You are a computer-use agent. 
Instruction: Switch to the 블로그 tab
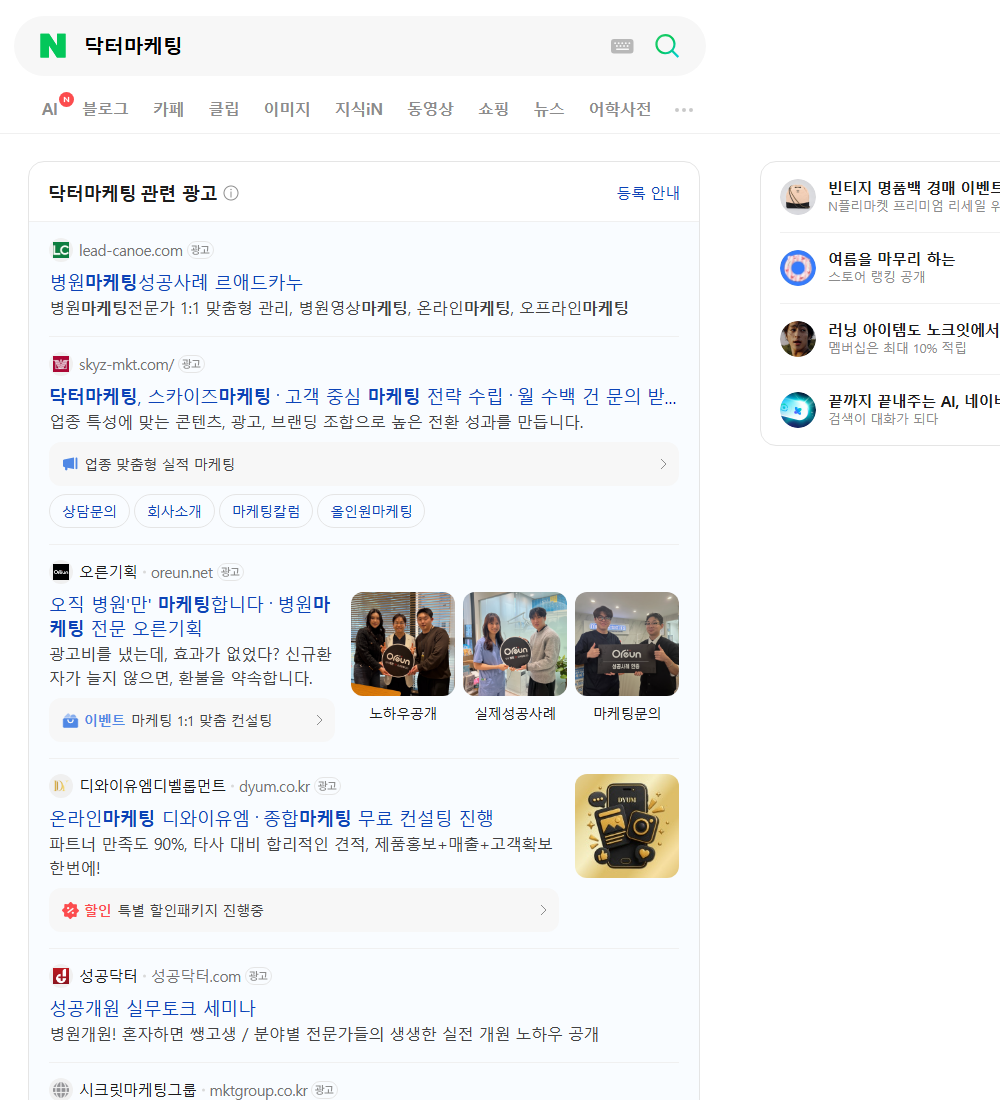click(105, 109)
